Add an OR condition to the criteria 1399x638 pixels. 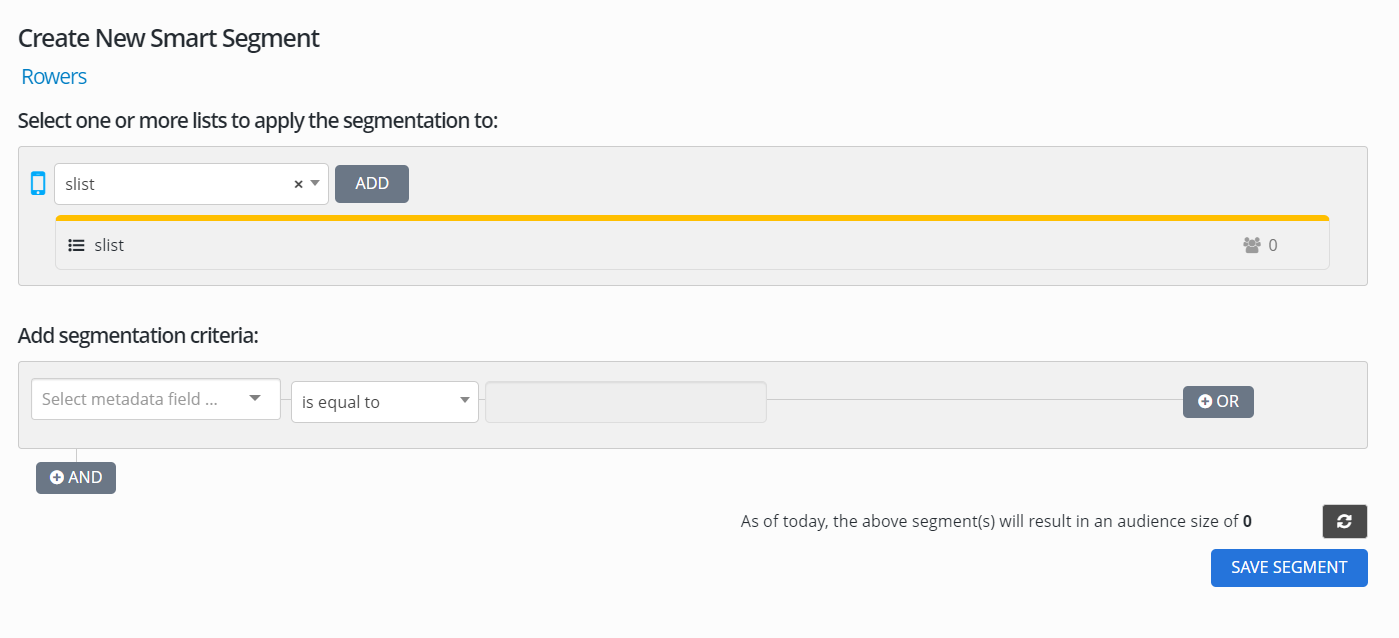click(1218, 401)
